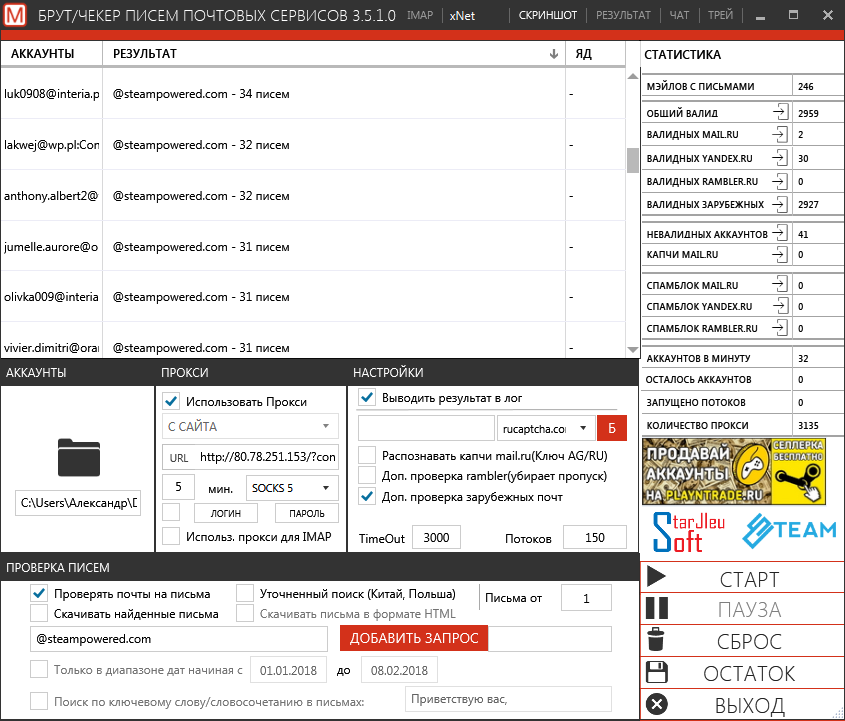Expand the SOCKS 5 proxy type dropdown

coord(291,488)
